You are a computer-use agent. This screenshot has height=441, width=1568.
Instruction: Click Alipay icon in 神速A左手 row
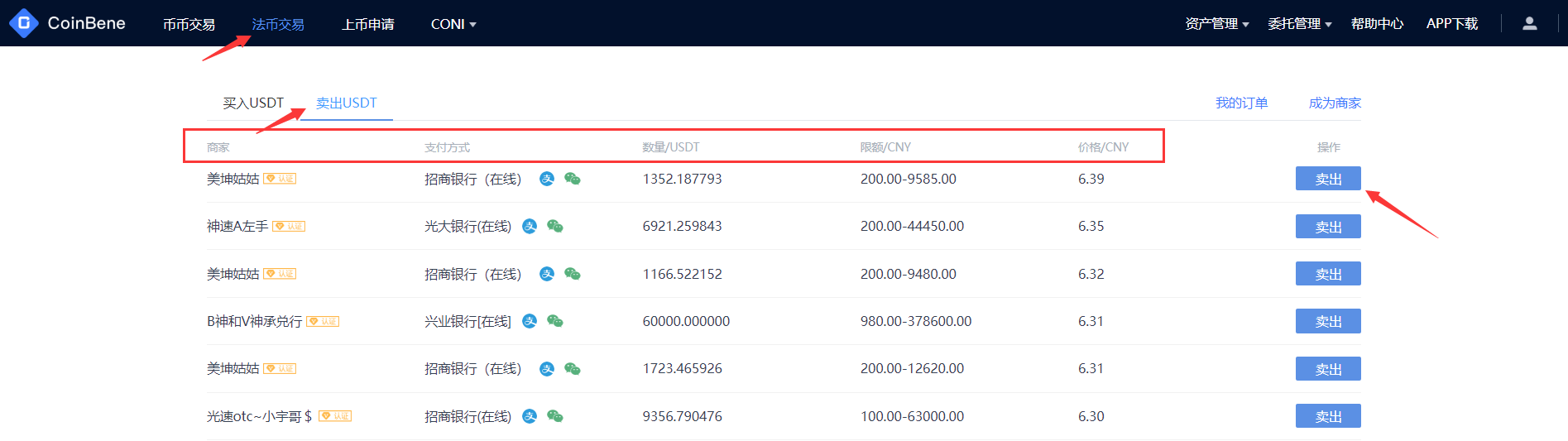tap(530, 226)
